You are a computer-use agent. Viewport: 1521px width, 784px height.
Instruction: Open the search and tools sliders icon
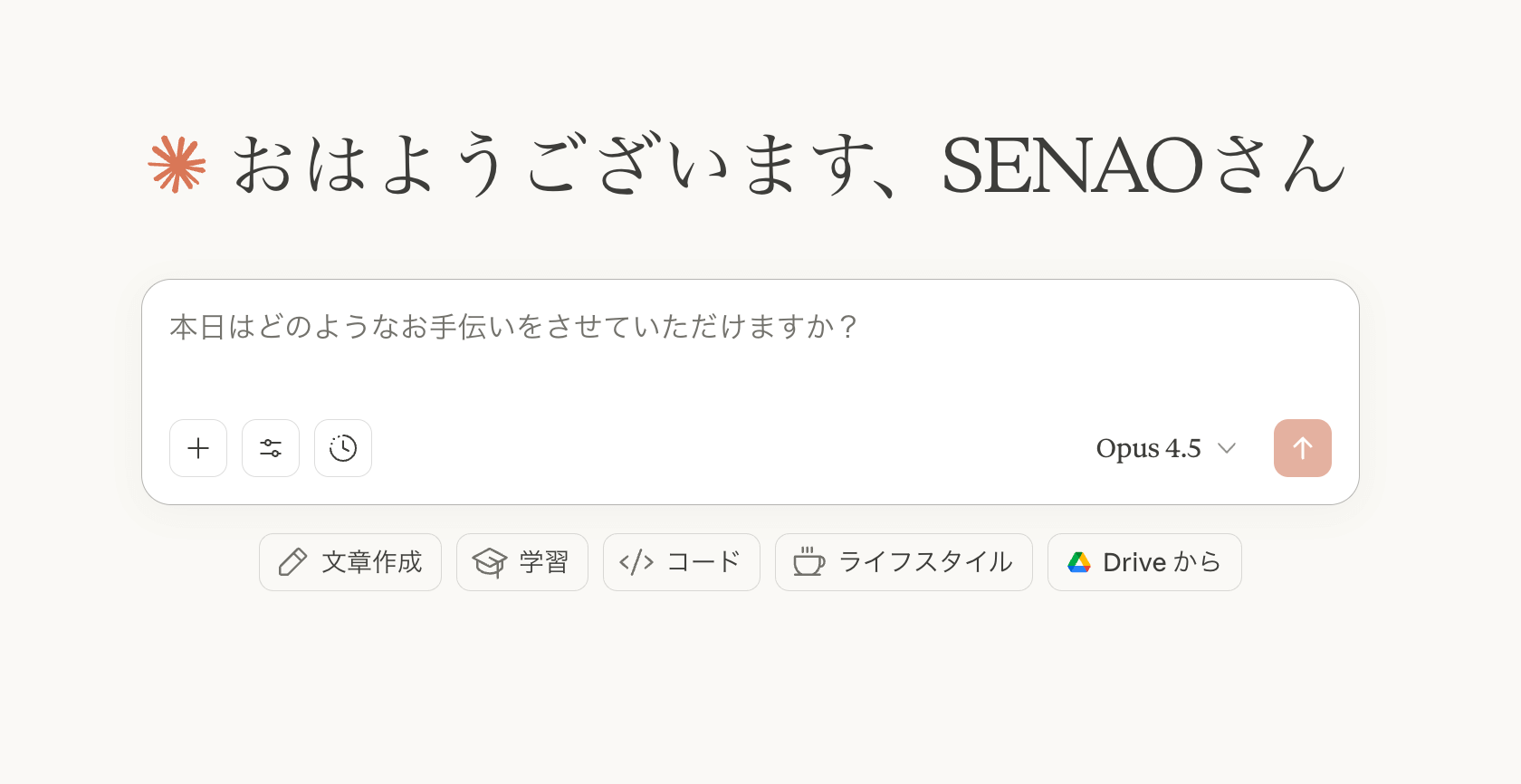pyautogui.click(x=271, y=448)
